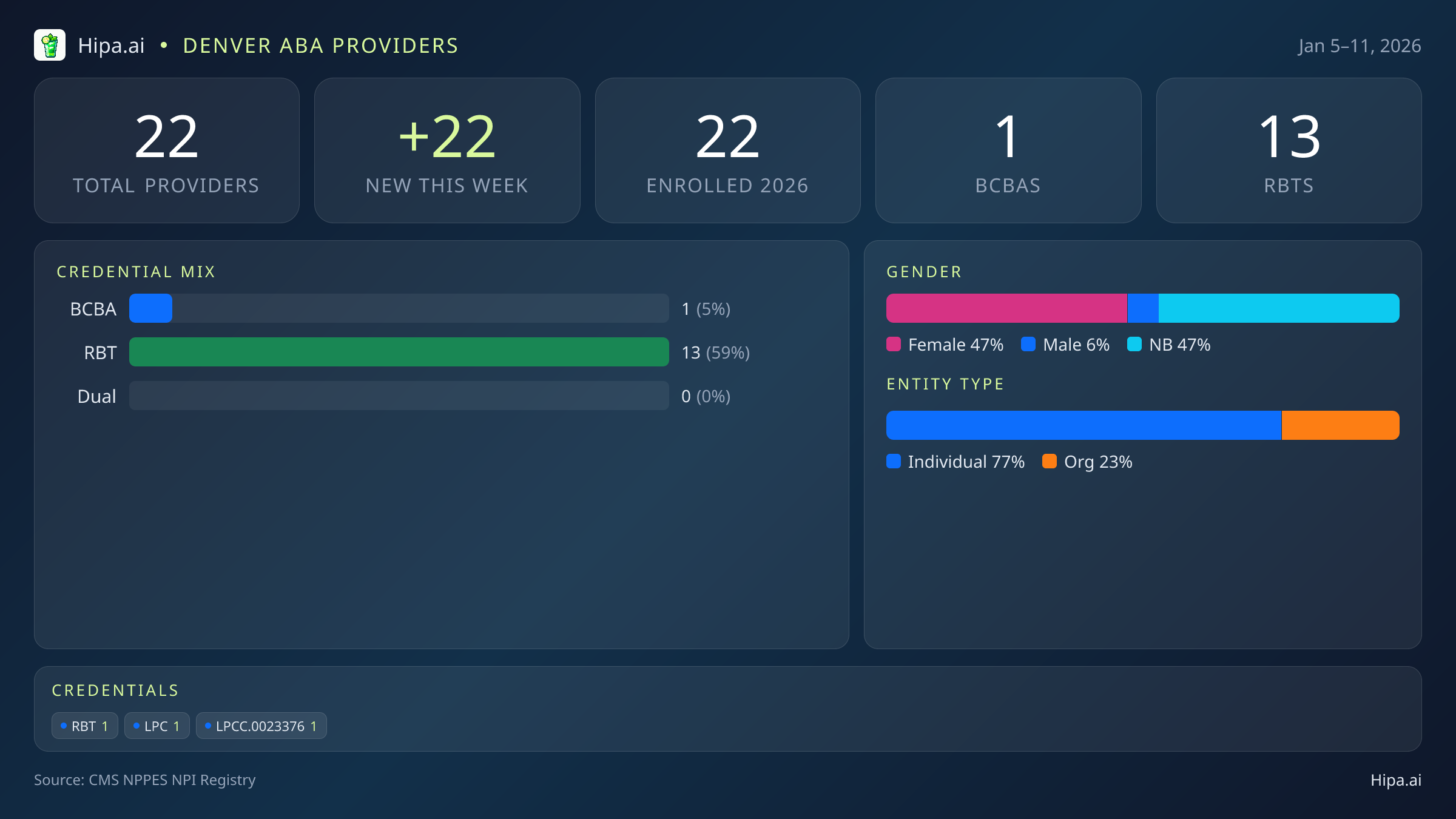Select the LPCC.0023376 credential badge
Viewport: 1456px width, 819px height.
261,726
